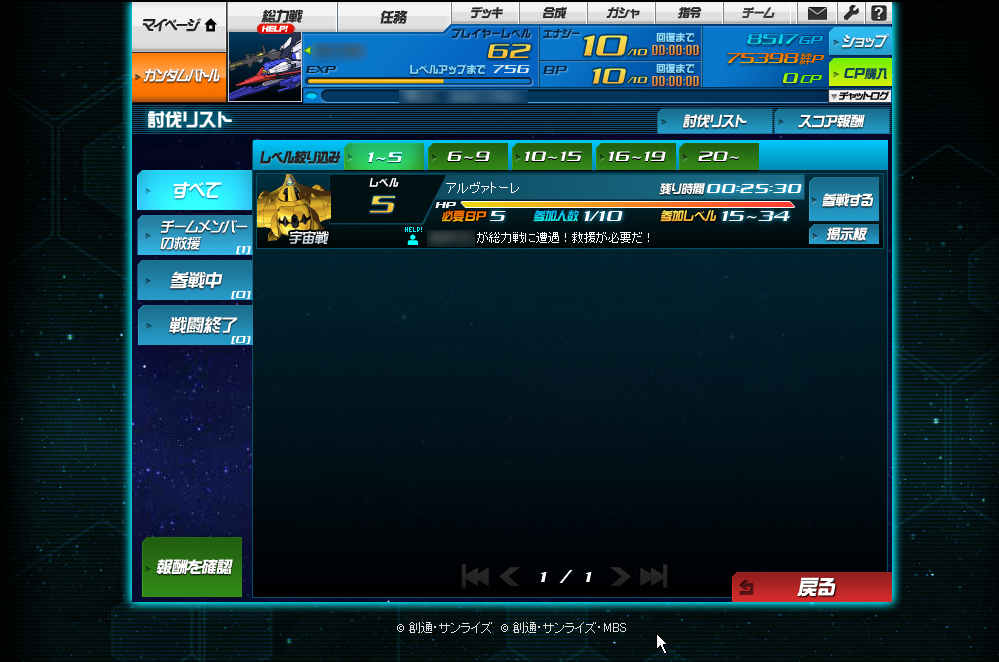
Task: Open the デッキ menu
Action: click(x=486, y=13)
